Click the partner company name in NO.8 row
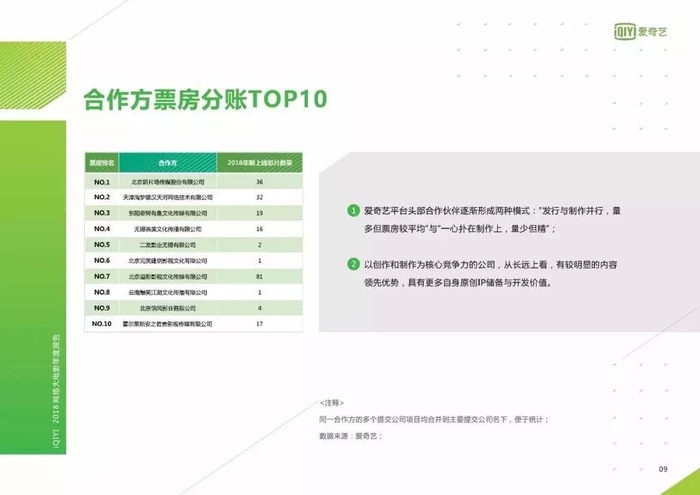700x495 pixels. (168, 292)
